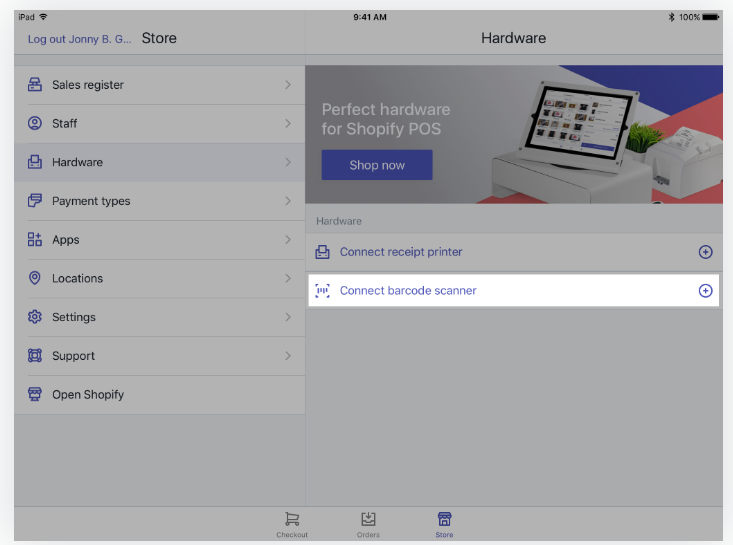
Task: Switch to the Checkout tab
Action: 292,524
